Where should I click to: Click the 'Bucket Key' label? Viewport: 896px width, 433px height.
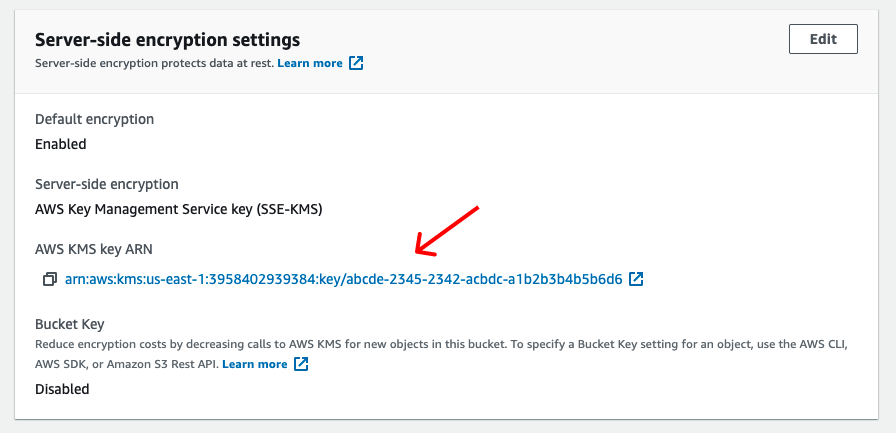tap(69, 325)
